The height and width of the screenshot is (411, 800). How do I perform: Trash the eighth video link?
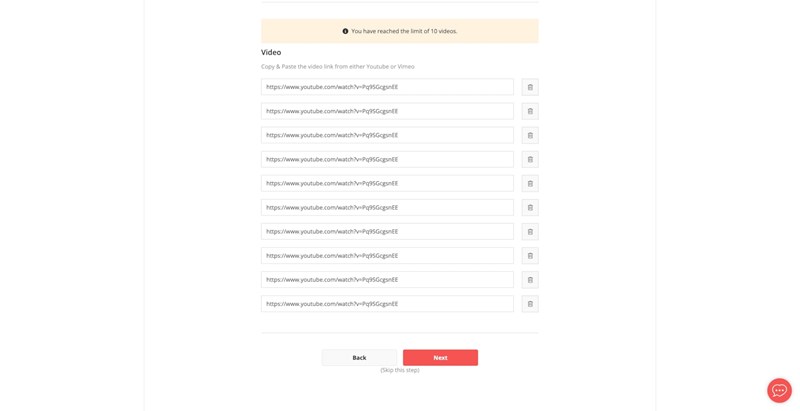point(530,255)
